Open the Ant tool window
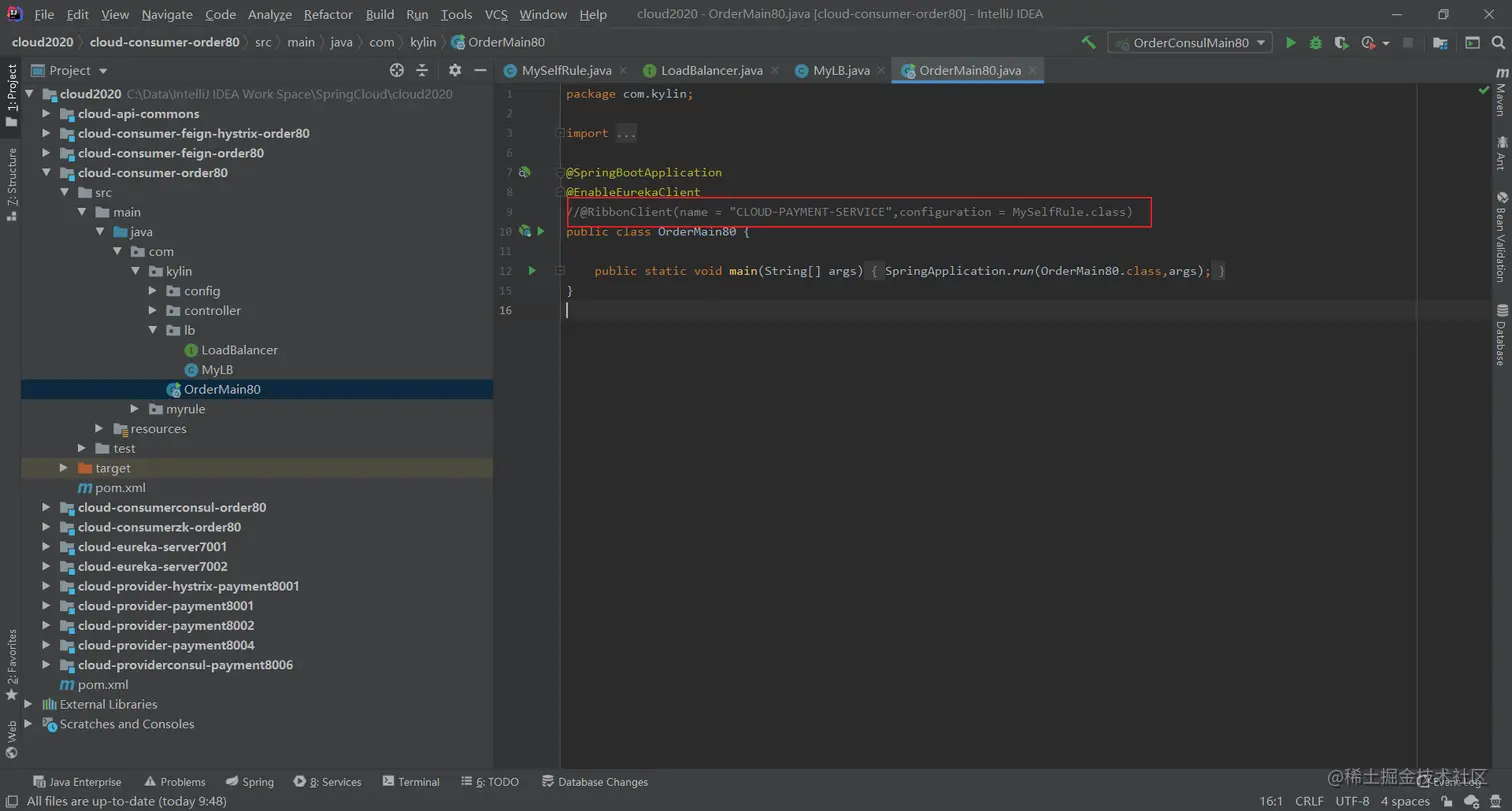 point(1501,153)
